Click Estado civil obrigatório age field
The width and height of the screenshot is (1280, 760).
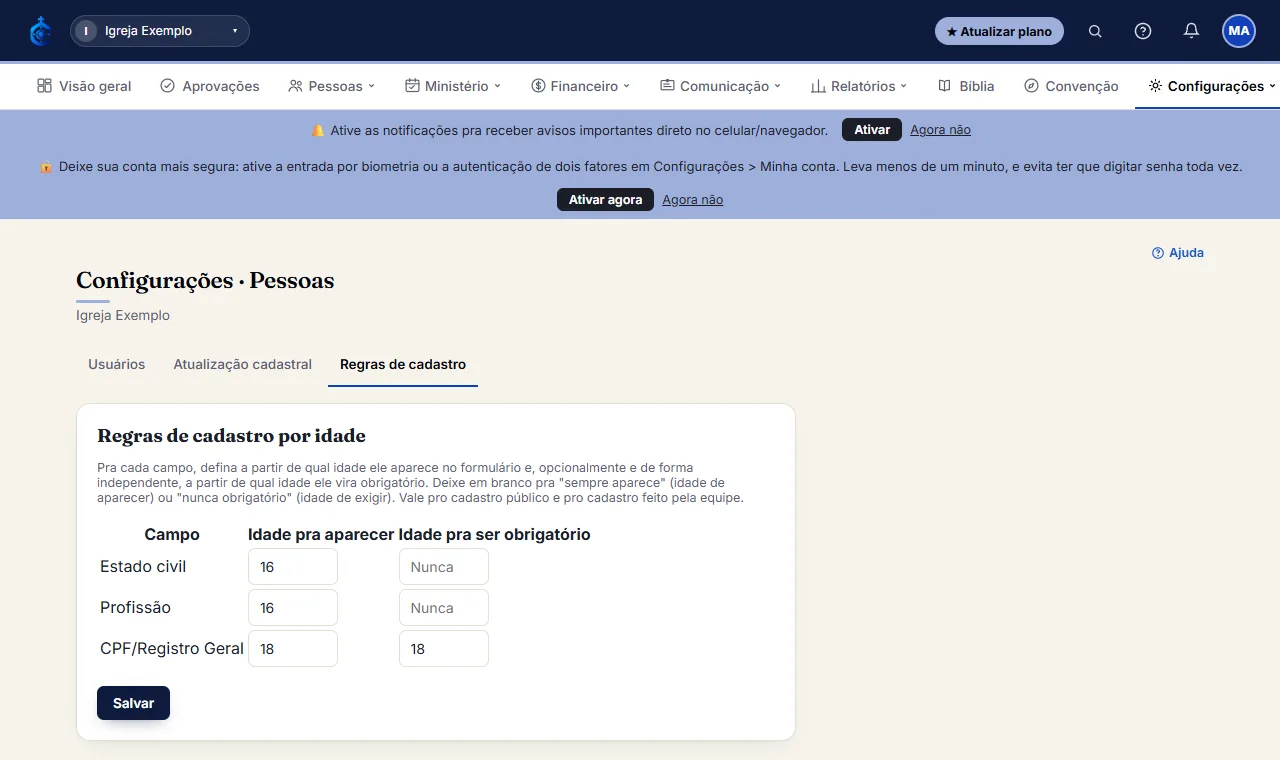(444, 567)
